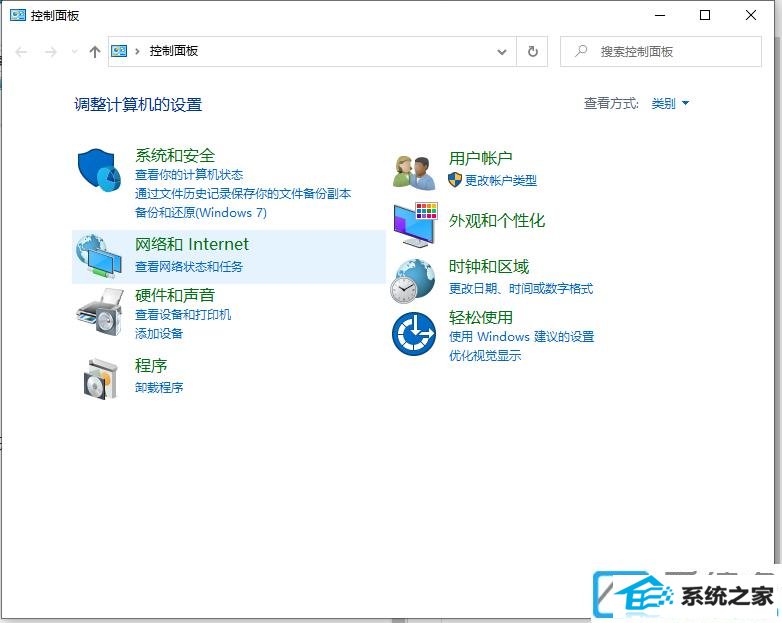
Task: Open the System and Security shield icon
Action: point(99,170)
